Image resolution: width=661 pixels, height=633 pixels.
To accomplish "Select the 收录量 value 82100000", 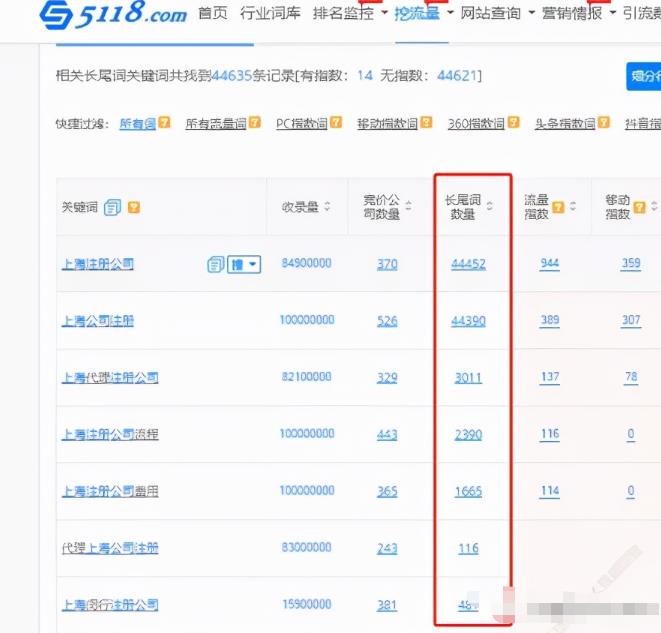I will click(x=306, y=377).
